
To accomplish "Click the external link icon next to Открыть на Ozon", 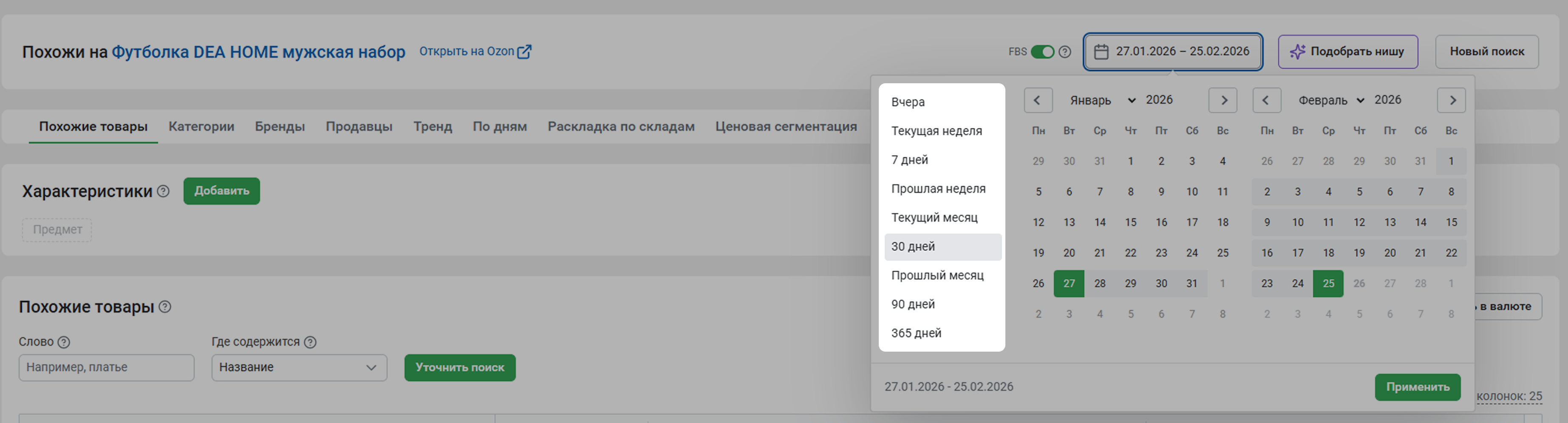I will (524, 52).
